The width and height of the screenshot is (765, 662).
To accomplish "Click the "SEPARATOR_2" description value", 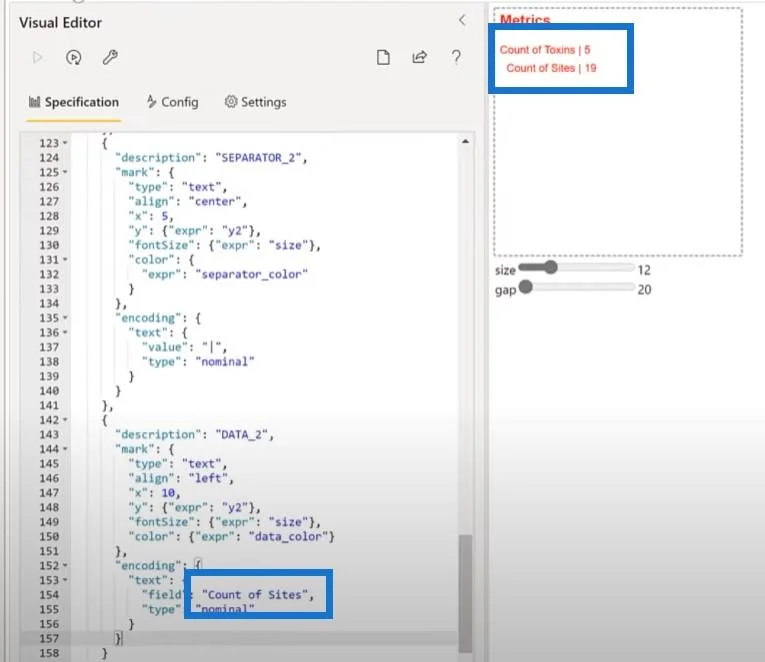I will [258, 158].
